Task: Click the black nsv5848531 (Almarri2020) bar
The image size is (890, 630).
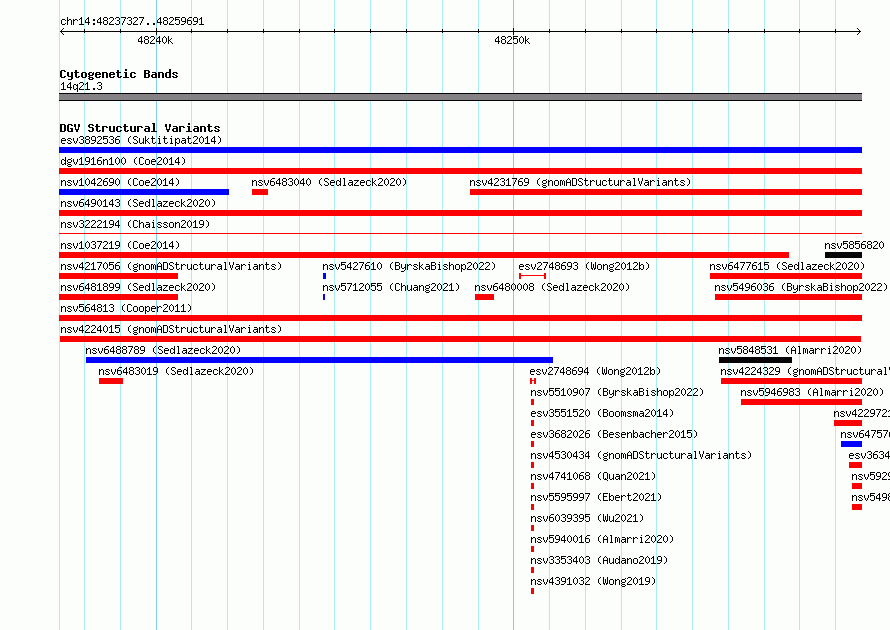Action: [755, 360]
